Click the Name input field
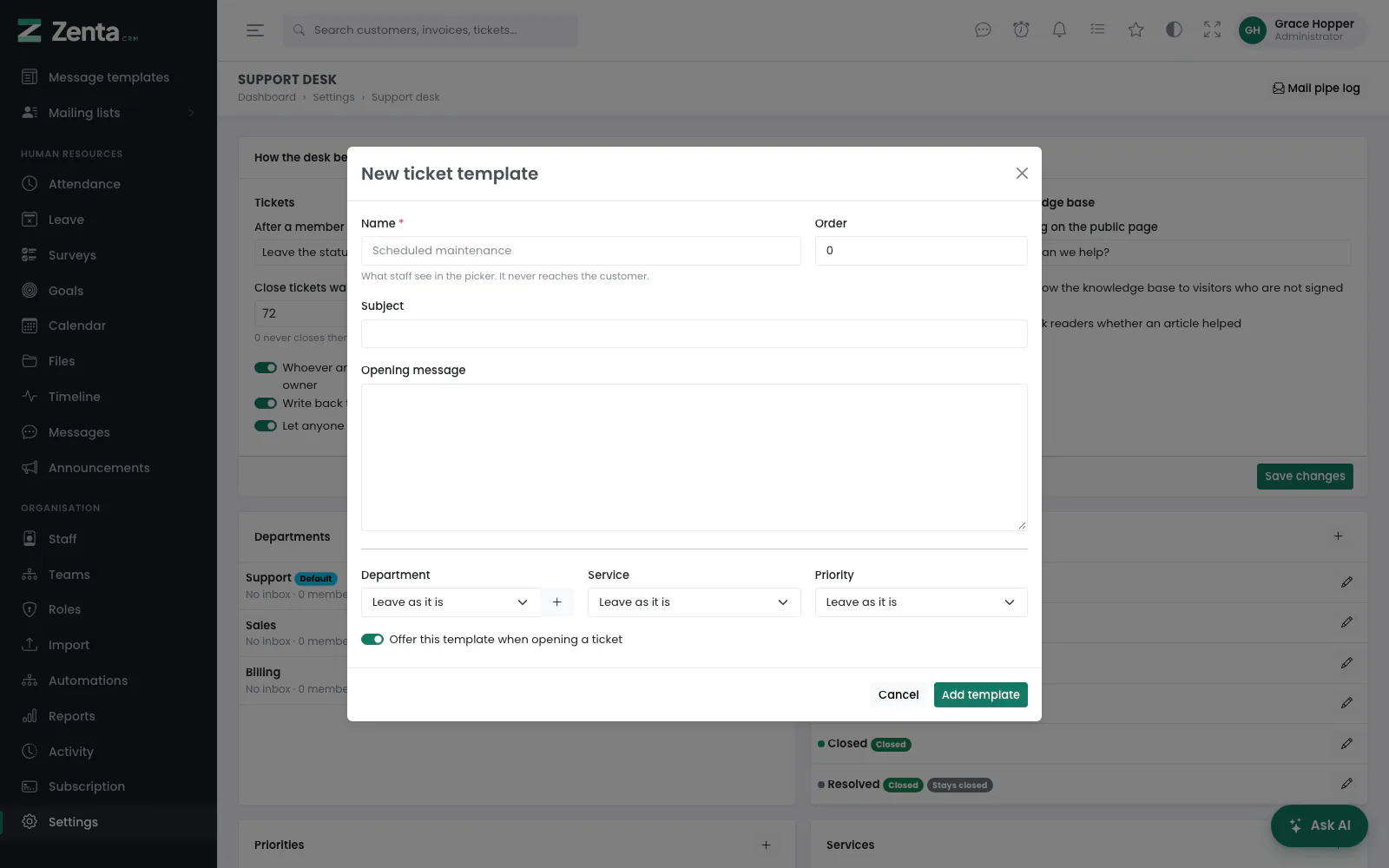The height and width of the screenshot is (868, 1389). tap(581, 251)
